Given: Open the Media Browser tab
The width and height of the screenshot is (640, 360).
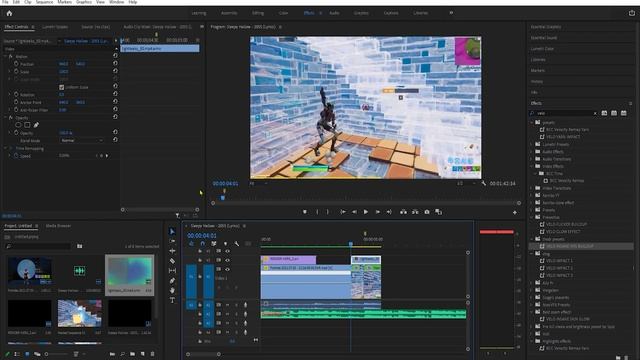Looking at the screenshot, I should [x=58, y=226].
